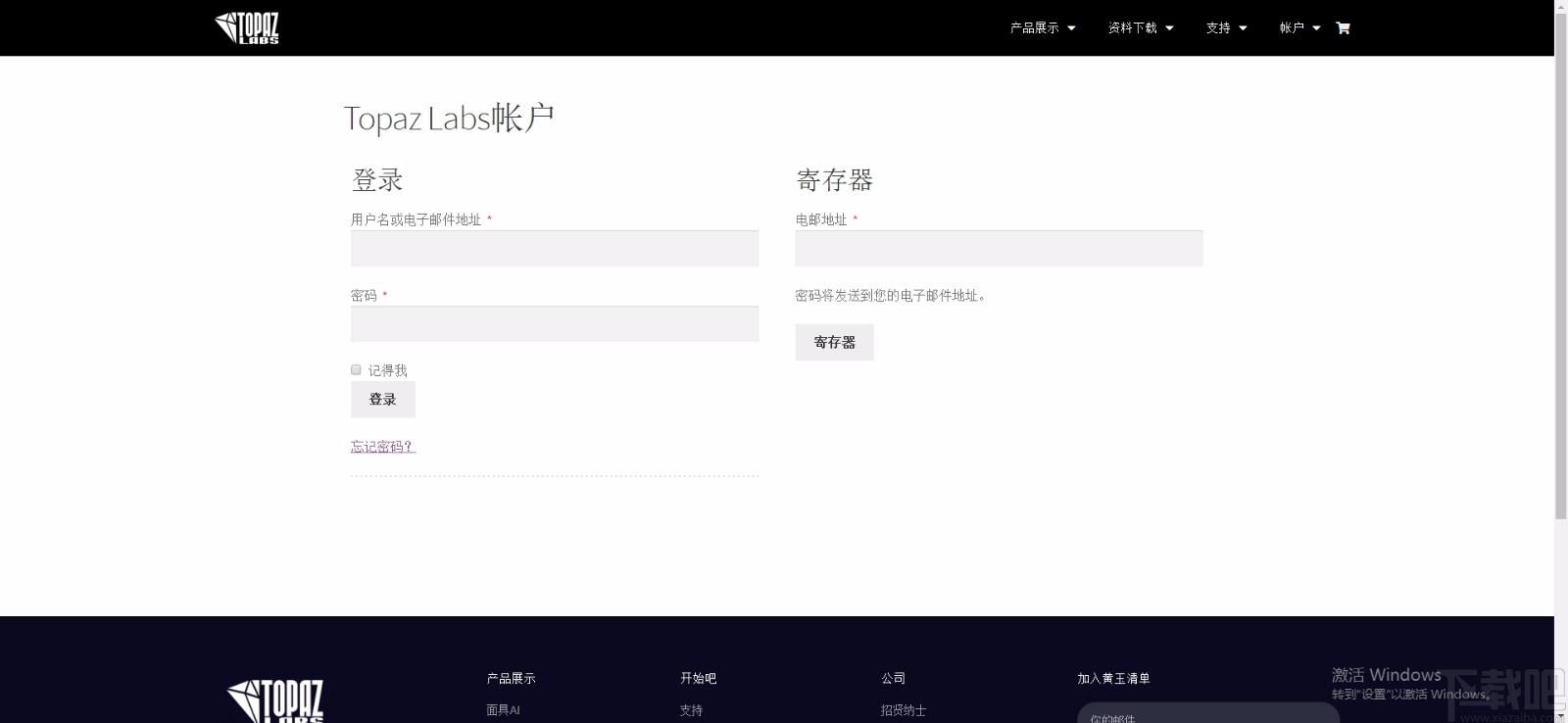Focus the 电邮地址 registration field
The image size is (1568, 723).
999,249
